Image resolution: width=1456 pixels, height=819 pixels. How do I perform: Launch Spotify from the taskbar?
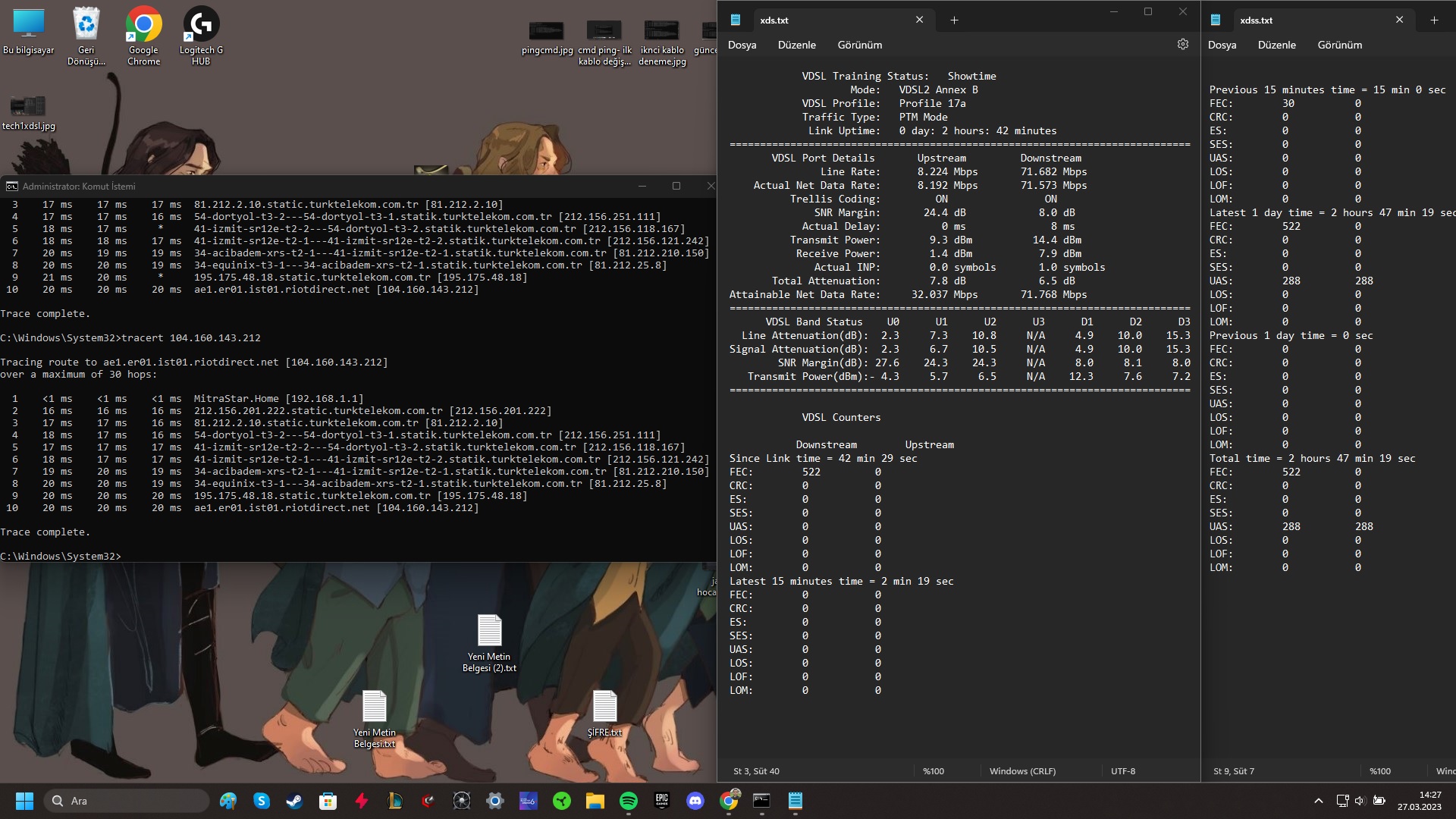[x=628, y=801]
